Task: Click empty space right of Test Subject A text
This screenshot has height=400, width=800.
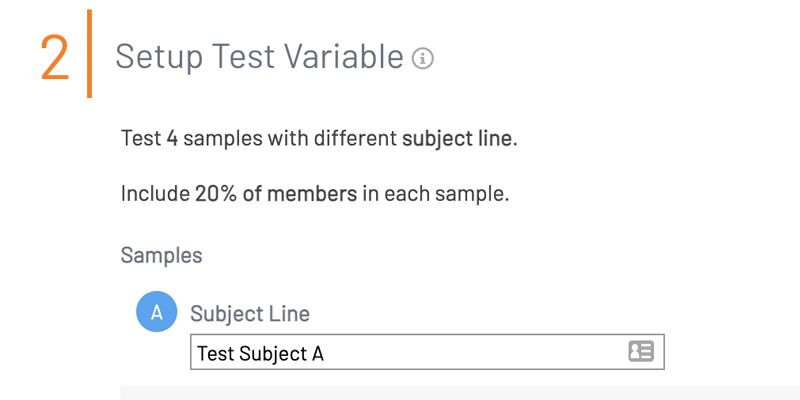Action: [x=474, y=352]
